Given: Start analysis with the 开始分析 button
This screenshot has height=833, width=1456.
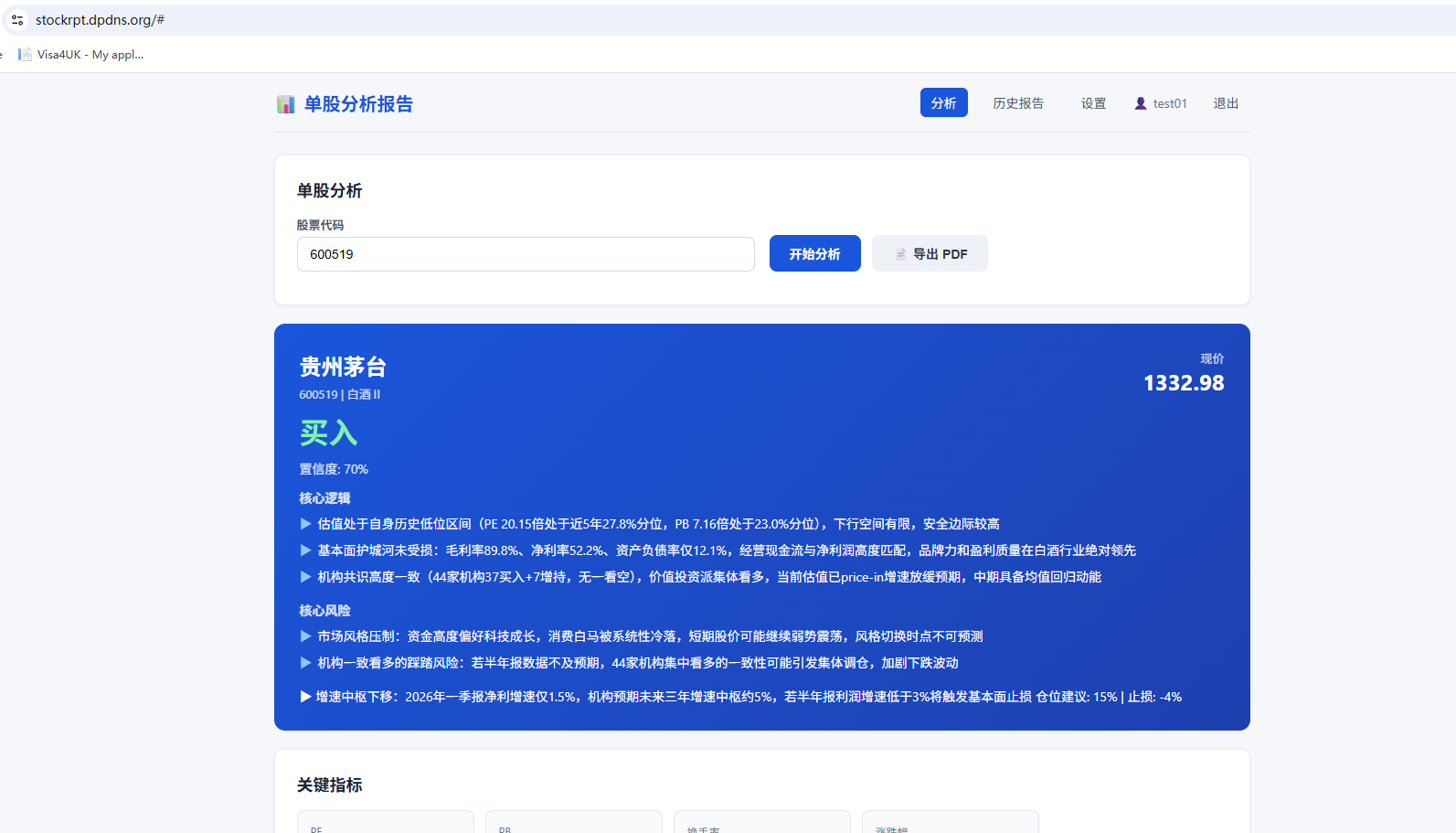Looking at the screenshot, I should point(815,253).
